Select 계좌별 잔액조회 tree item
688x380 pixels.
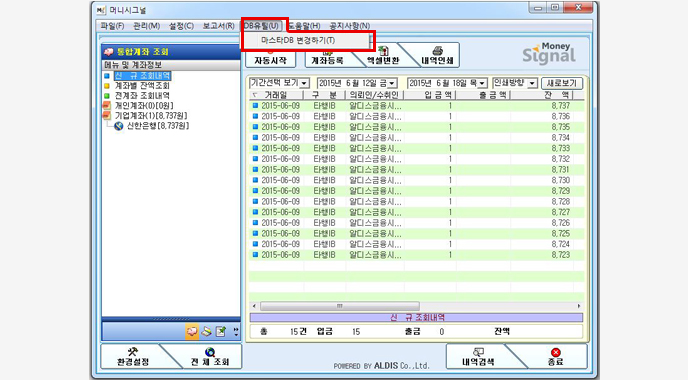coord(142,86)
